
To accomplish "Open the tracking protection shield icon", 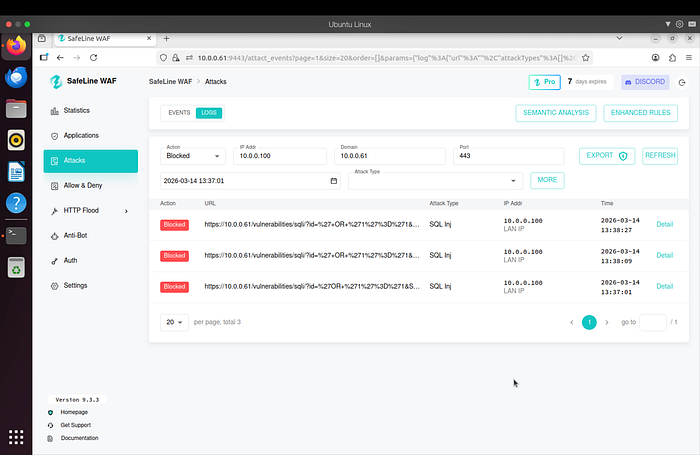I will 163,58.
